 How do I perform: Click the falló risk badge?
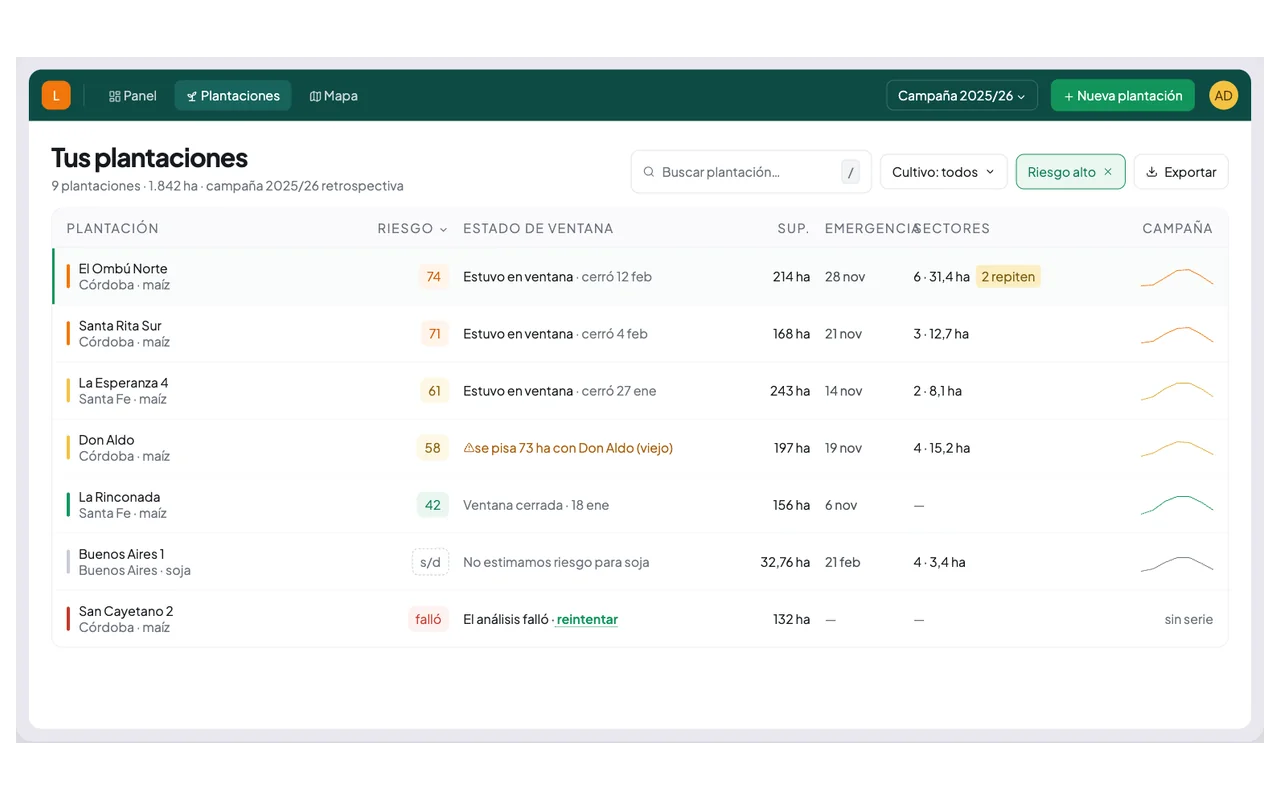coord(429,619)
